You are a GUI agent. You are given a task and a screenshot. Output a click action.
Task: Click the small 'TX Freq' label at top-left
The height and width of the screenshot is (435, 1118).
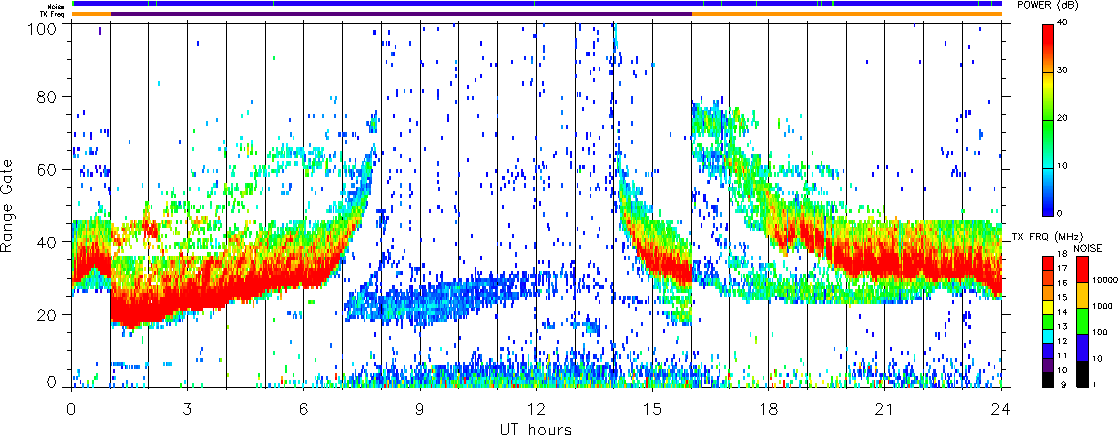53,14
